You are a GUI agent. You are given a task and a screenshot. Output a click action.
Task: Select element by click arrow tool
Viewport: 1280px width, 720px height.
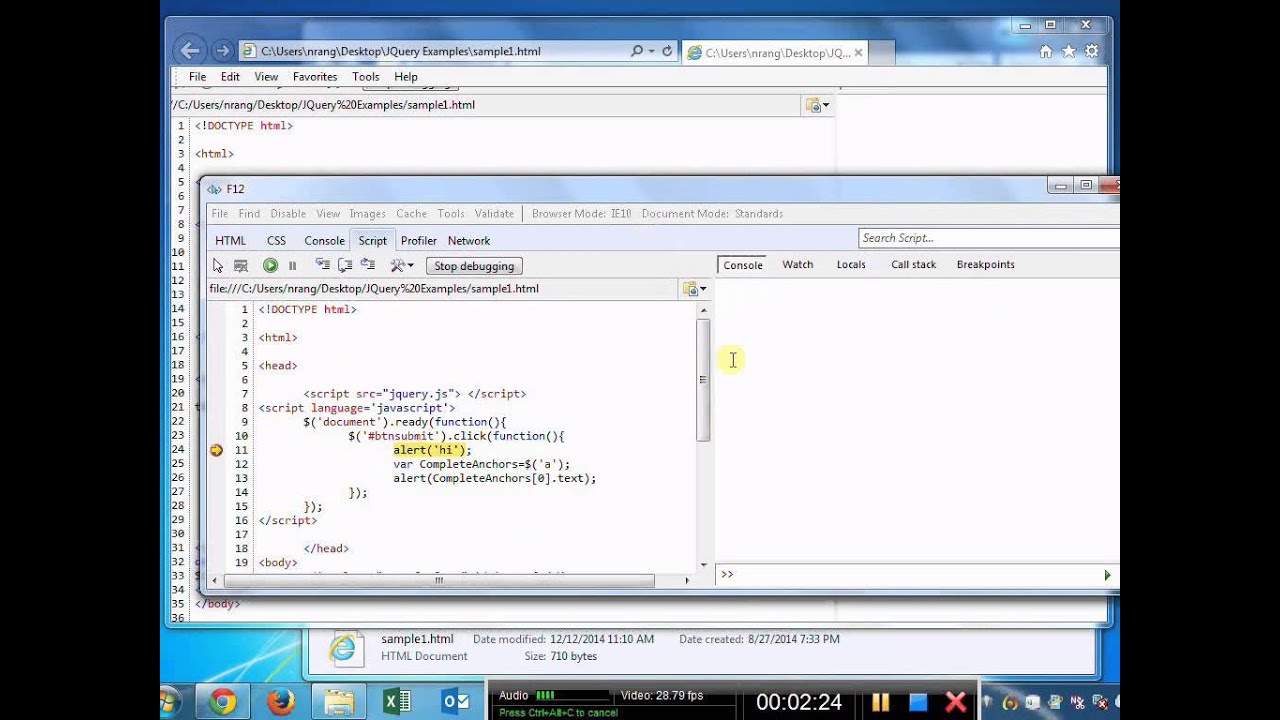pyautogui.click(x=218, y=266)
